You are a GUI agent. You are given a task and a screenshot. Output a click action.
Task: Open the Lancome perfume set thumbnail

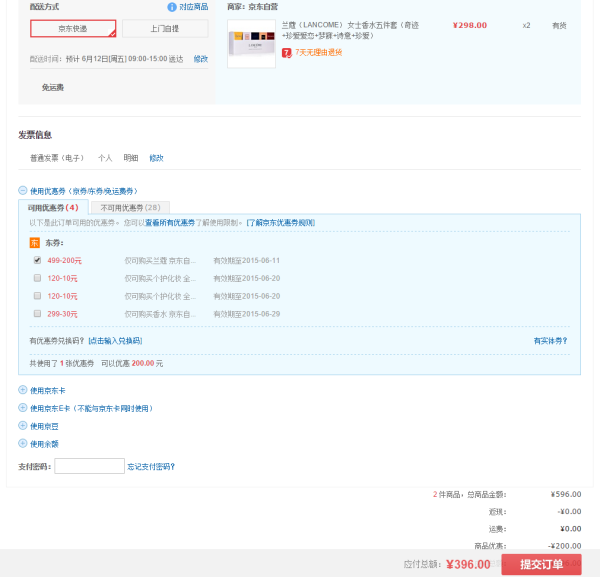pos(251,44)
